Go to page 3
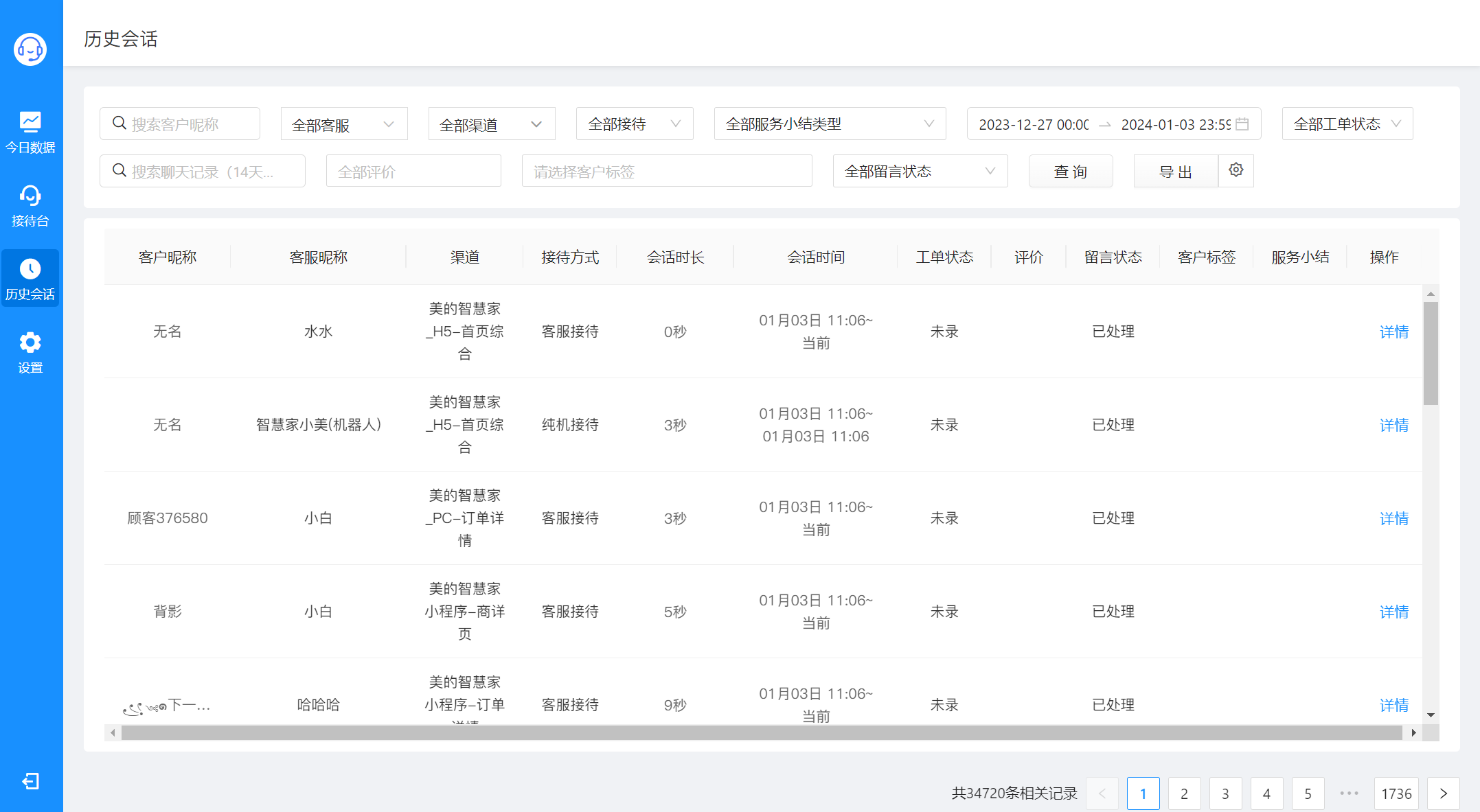This screenshot has width=1480, height=812. coord(1225,793)
